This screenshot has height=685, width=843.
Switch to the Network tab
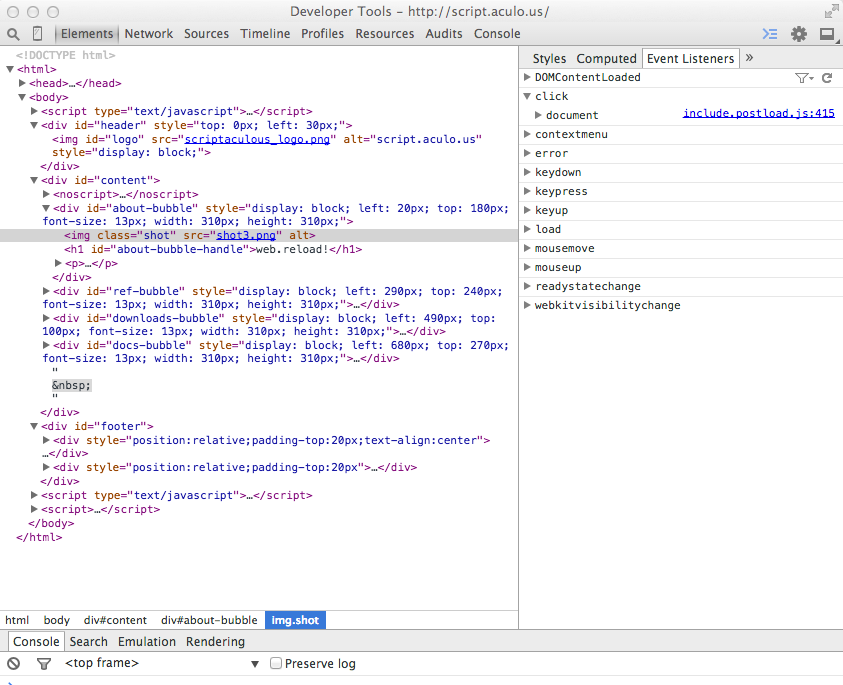point(149,33)
